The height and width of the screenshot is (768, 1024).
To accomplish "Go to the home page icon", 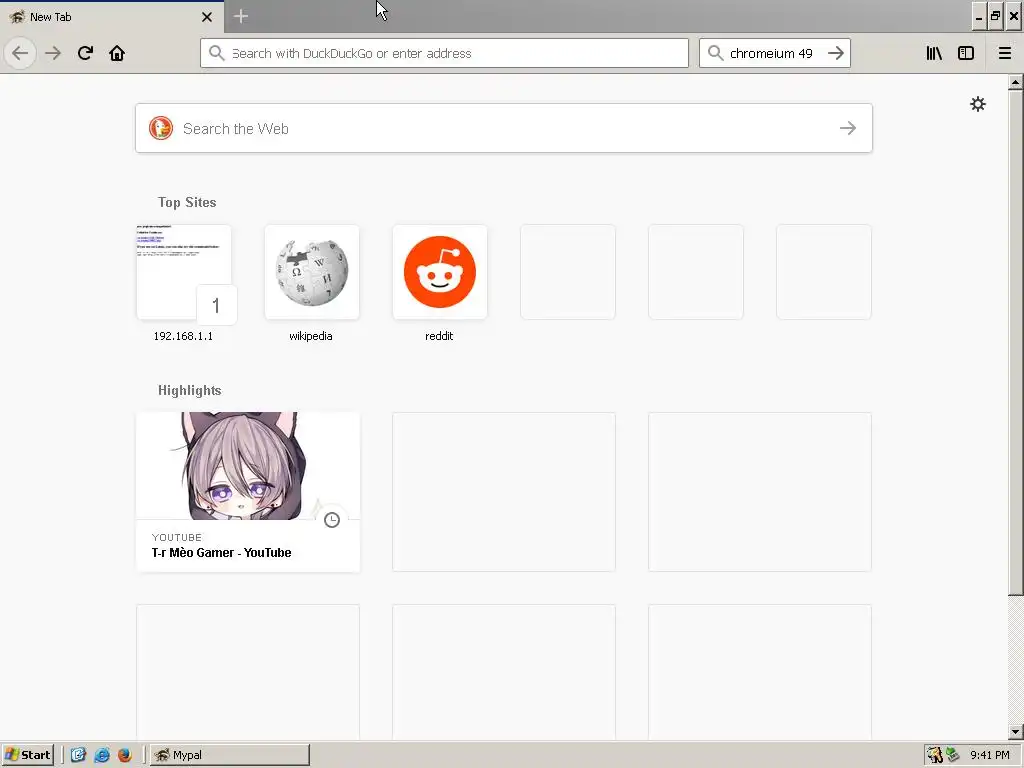I will tap(117, 53).
